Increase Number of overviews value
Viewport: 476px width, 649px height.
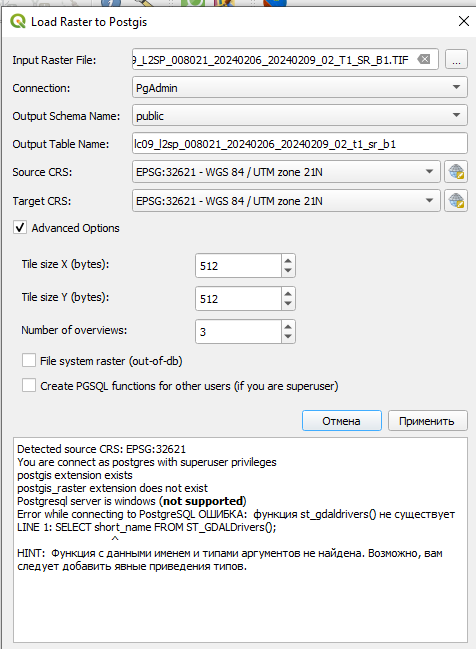pyautogui.click(x=288, y=326)
